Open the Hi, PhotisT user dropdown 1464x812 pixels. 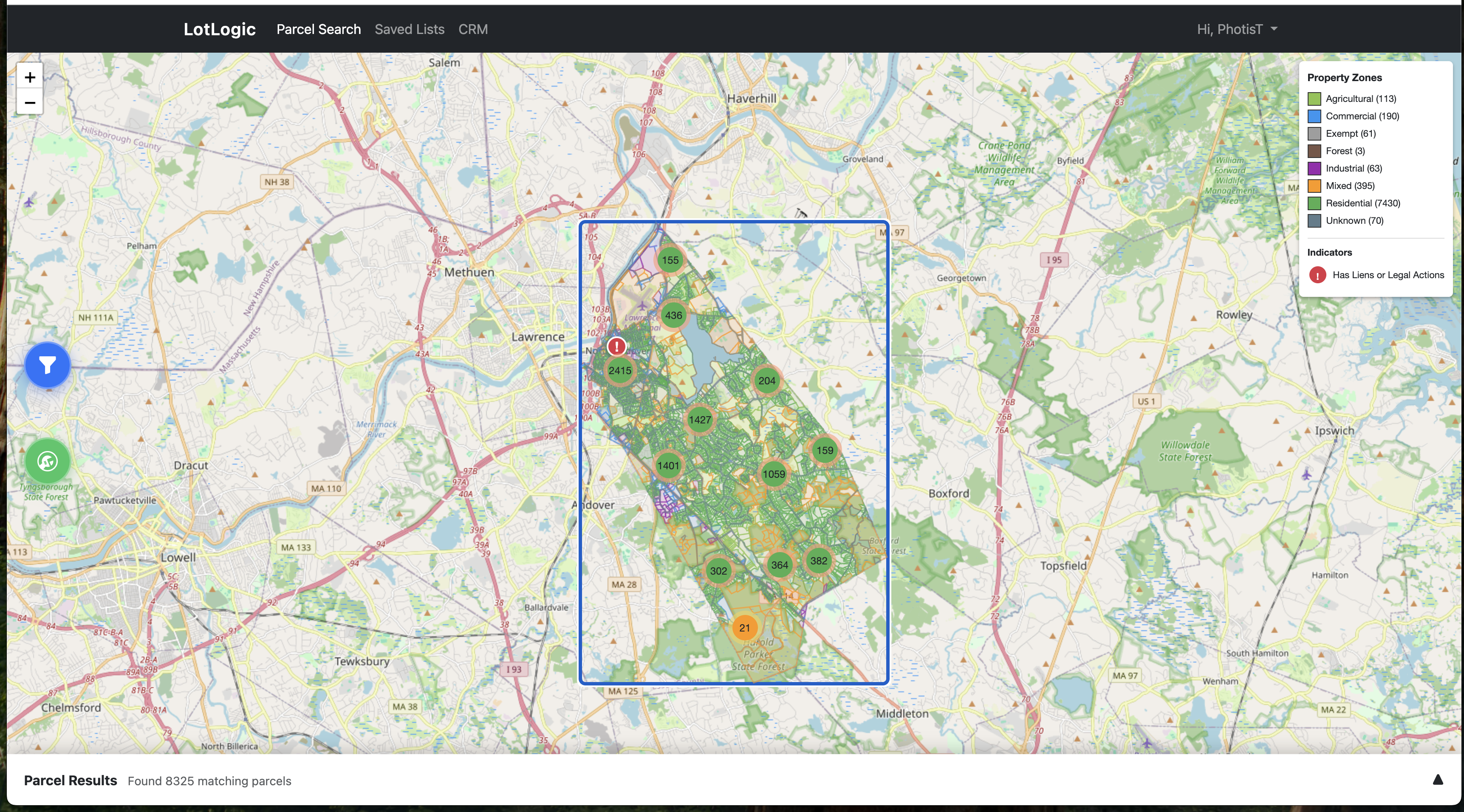(1237, 30)
